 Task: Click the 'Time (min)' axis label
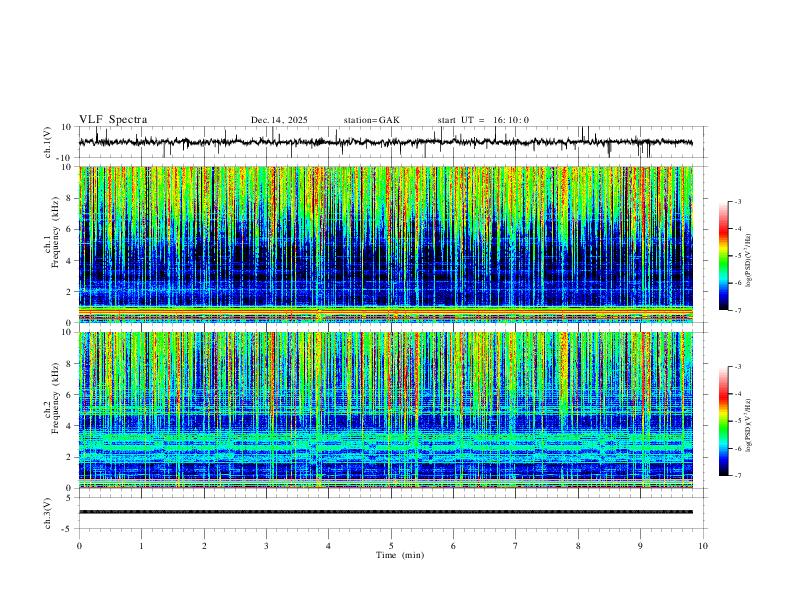pyautogui.click(x=400, y=555)
